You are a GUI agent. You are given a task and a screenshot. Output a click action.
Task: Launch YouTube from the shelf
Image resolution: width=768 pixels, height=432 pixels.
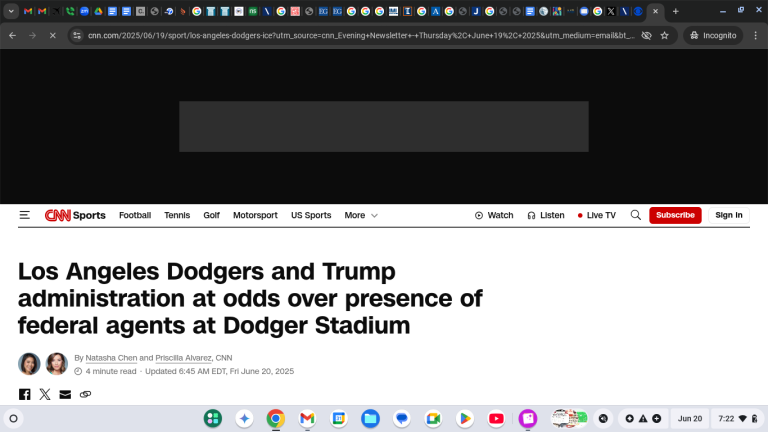(x=496, y=419)
